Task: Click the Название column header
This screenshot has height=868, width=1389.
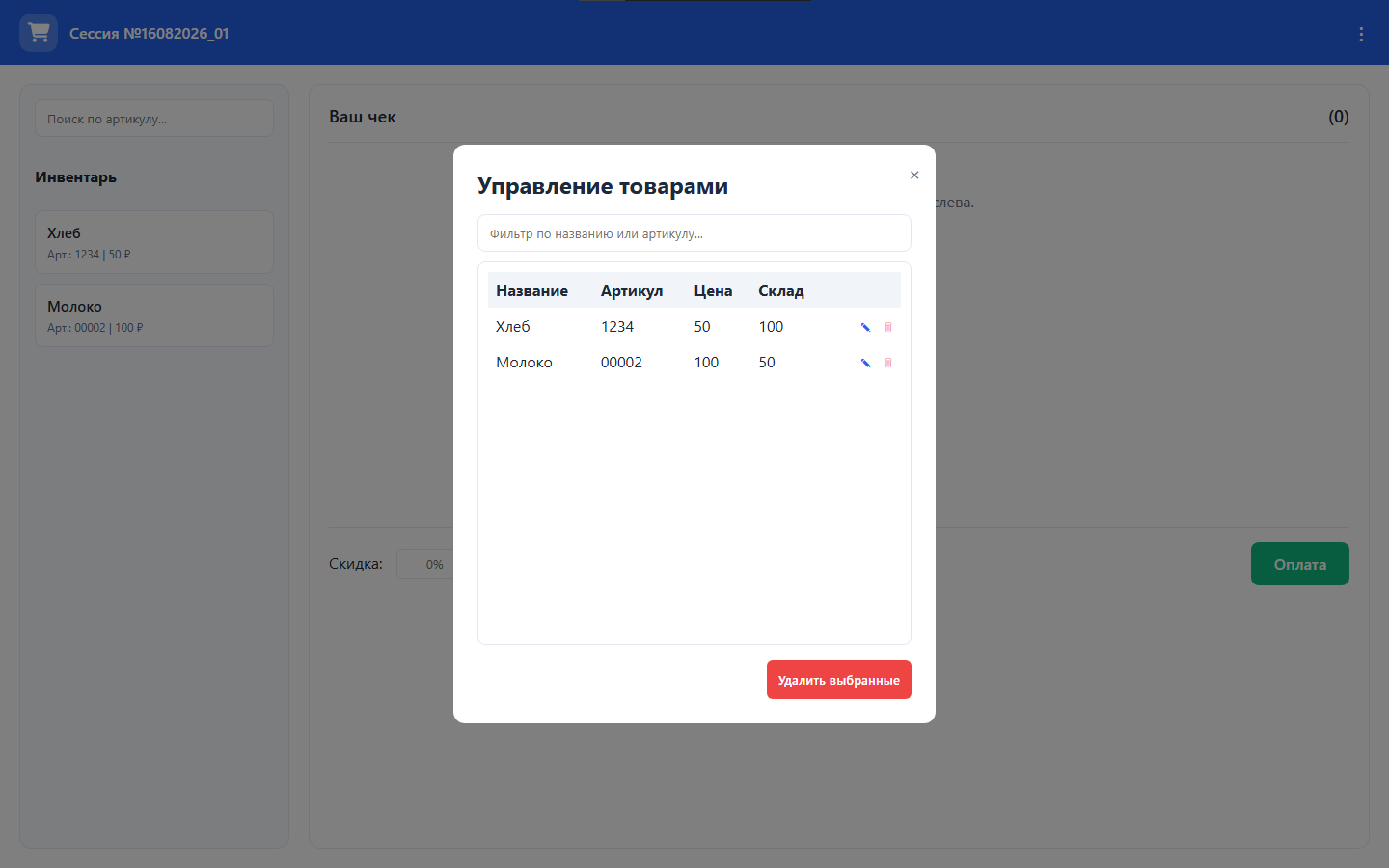Action: 532,291
